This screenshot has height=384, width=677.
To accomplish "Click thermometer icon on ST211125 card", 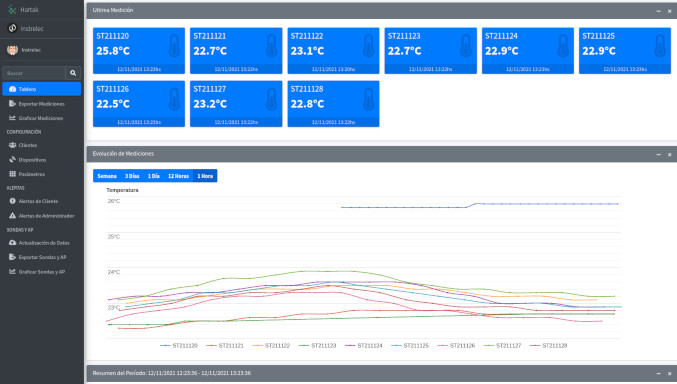I will pyautogui.click(x=660, y=46).
